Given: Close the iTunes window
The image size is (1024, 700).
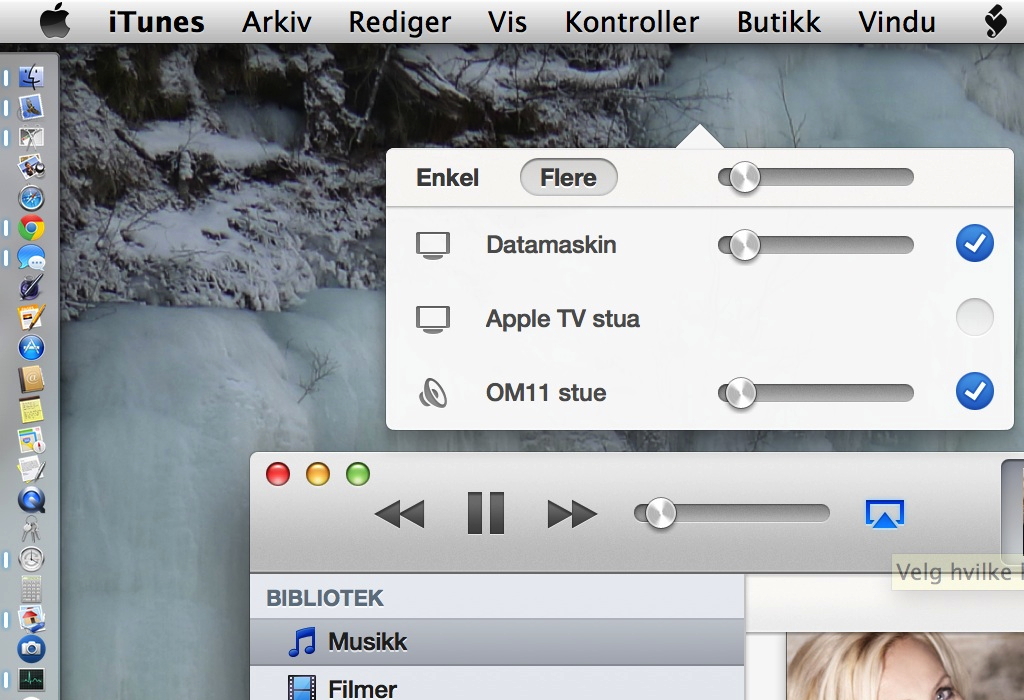Looking at the screenshot, I should 278,474.
